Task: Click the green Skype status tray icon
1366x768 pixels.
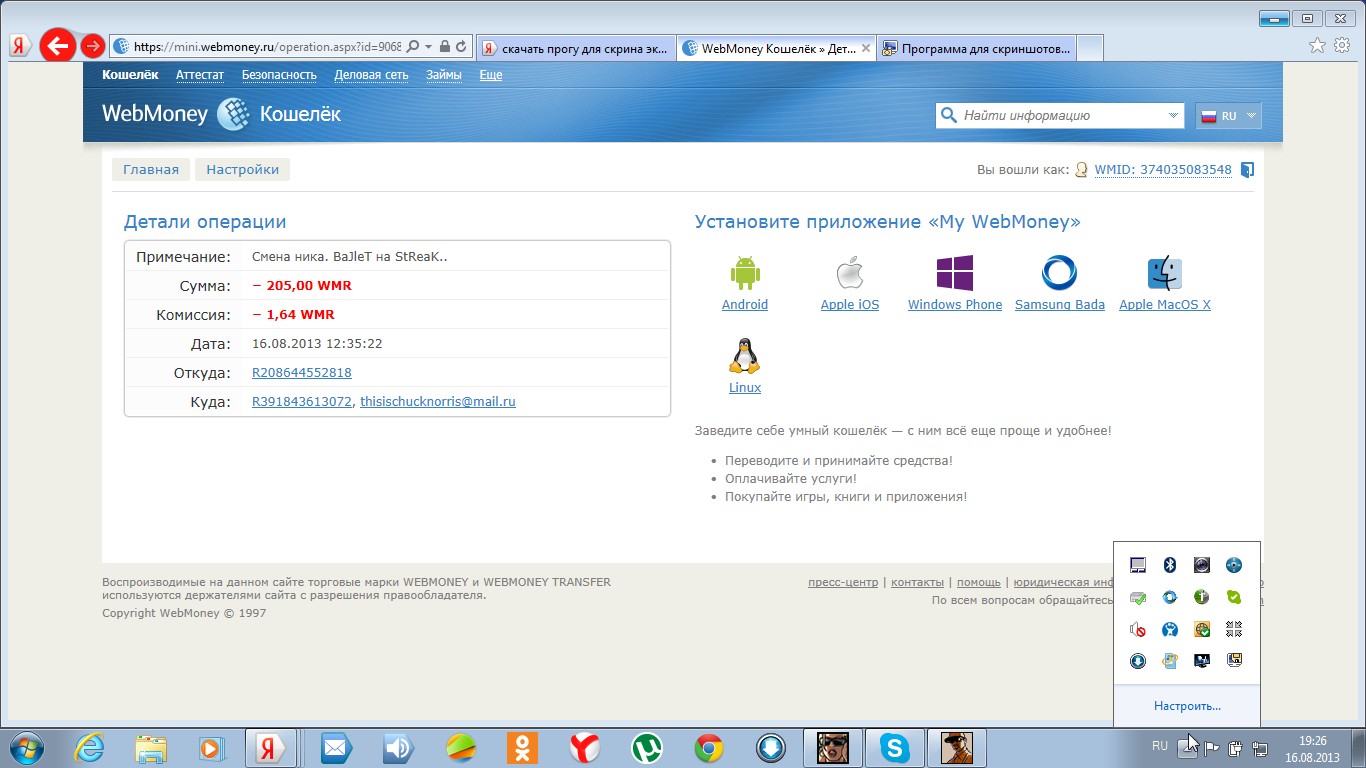Action: pyautogui.click(x=1234, y=597)
